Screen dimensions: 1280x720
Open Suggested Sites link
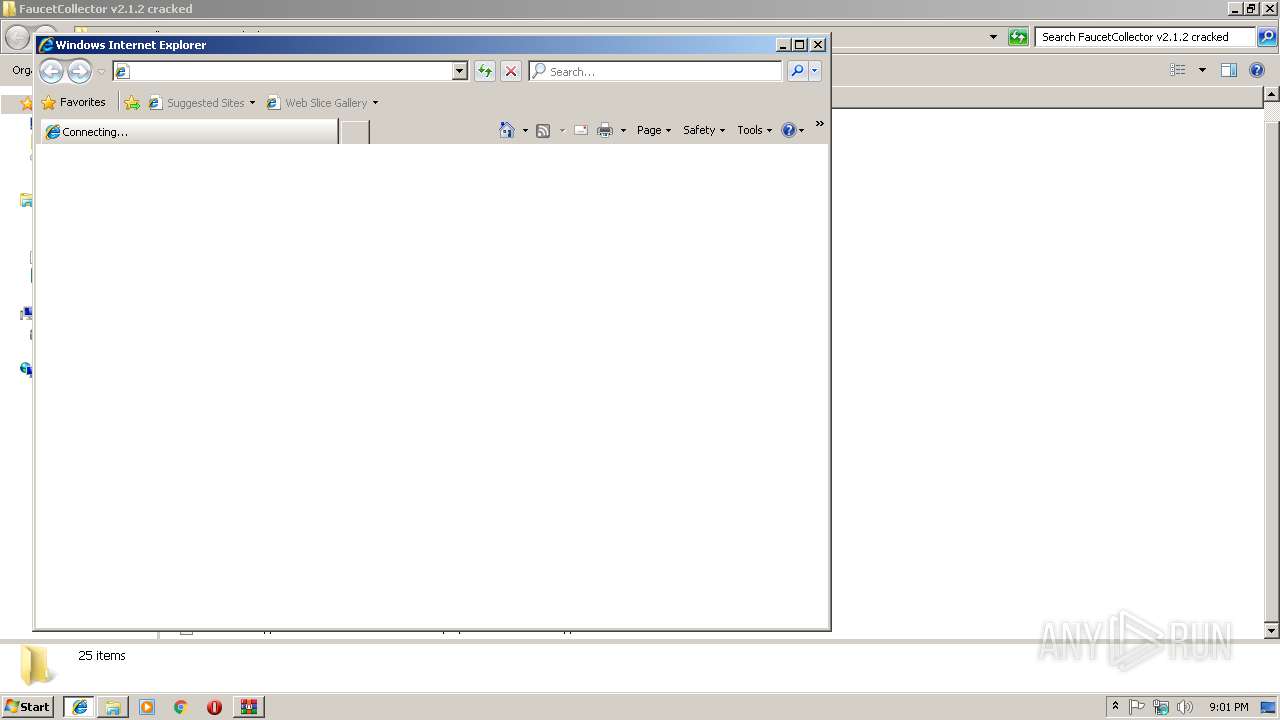198,102
